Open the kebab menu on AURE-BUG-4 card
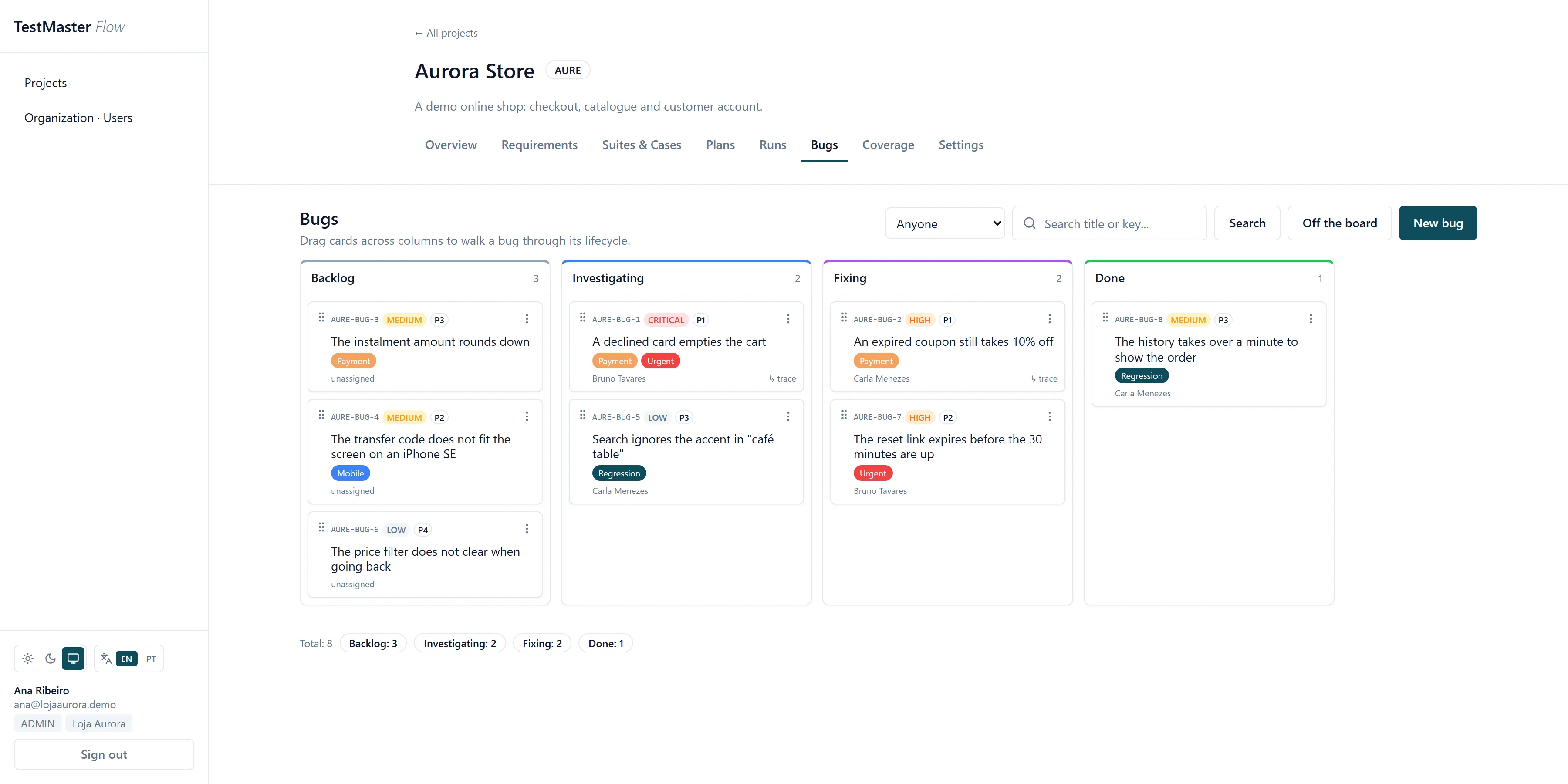 (527, 416)
